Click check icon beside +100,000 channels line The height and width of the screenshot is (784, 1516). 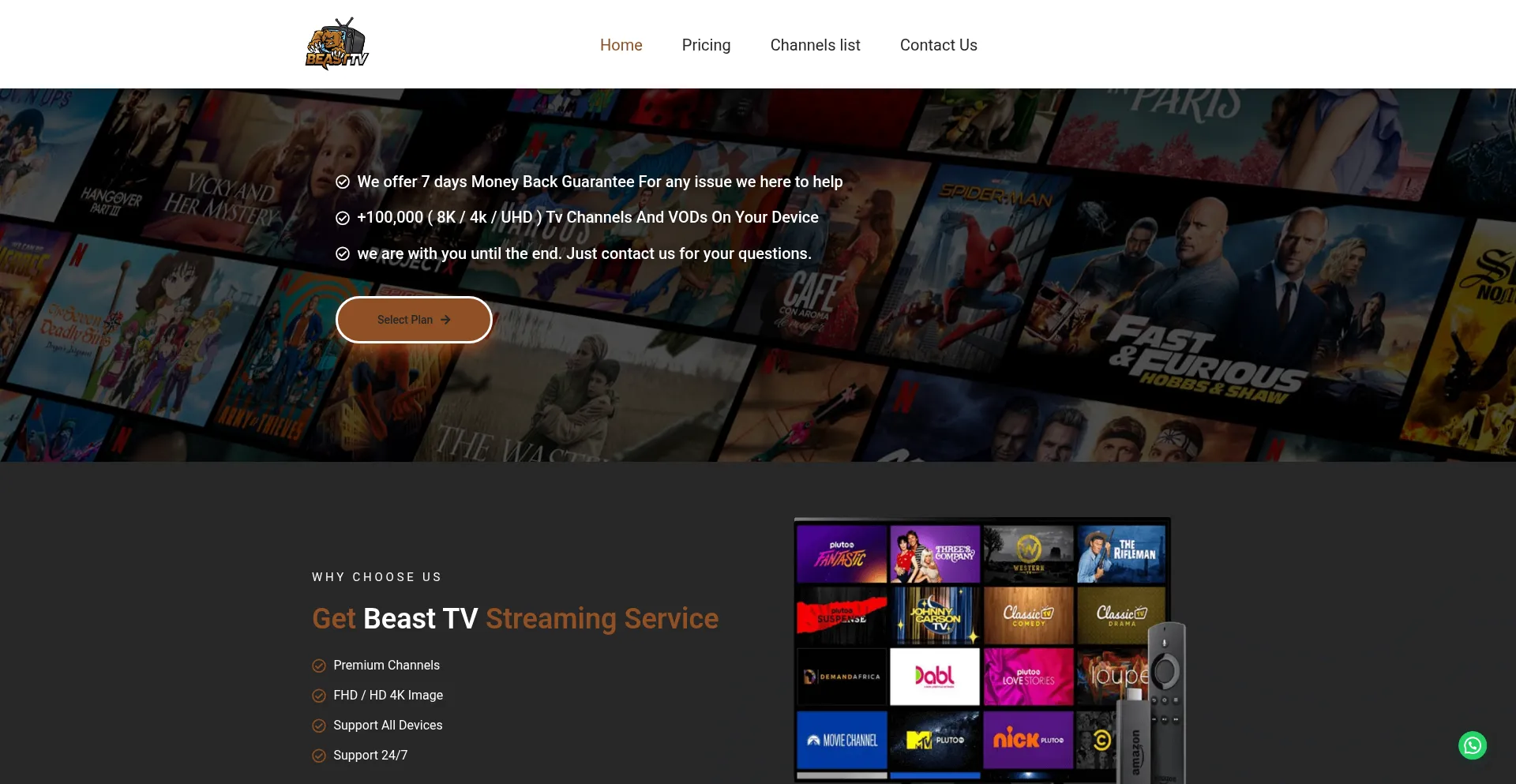(x=343, y=218)
